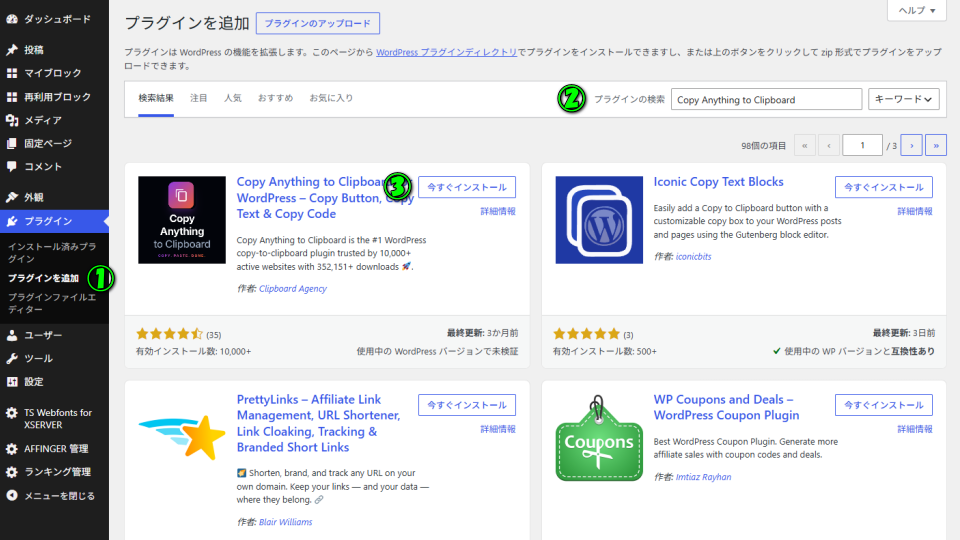Click the 最終更新: 3日前 text
The height and width of the screenshot is (540, 960).
pos(904,333)
